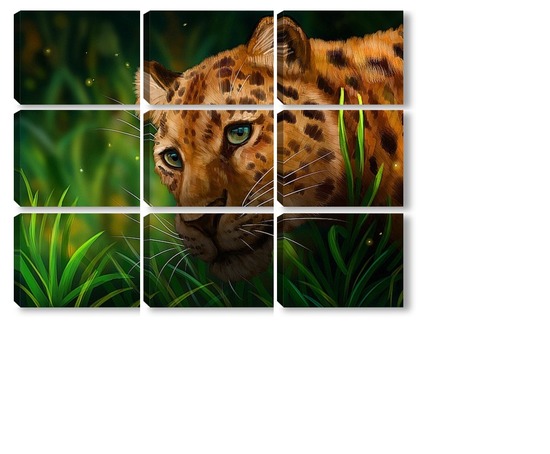Select the top-middle panel with leopard's forehead

[x=208, y=58]
